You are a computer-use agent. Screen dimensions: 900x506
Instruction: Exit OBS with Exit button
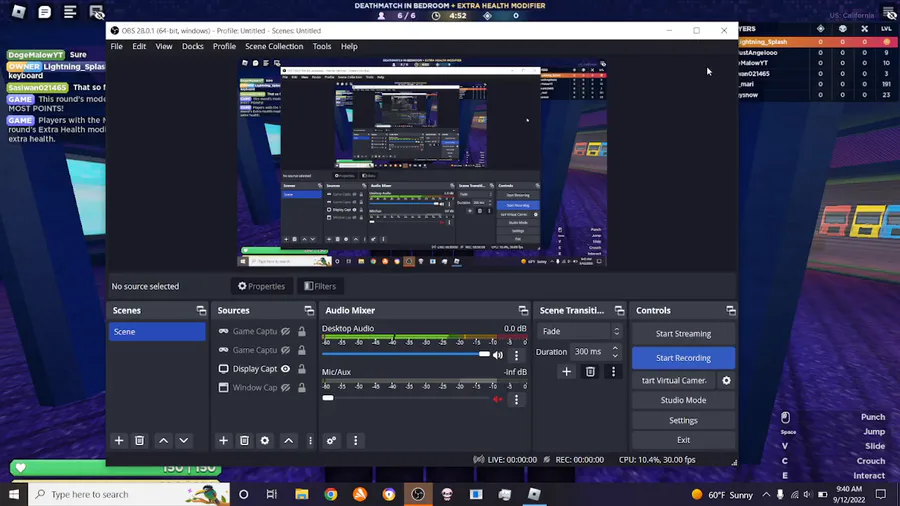coord(683,440)
